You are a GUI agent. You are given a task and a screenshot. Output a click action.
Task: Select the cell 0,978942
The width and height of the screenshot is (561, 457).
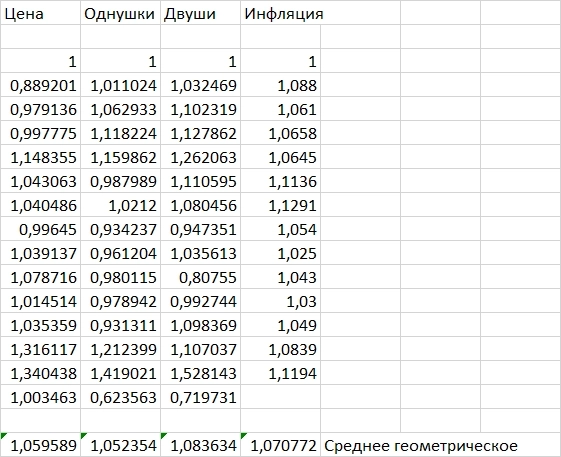(x=120, y=301)
